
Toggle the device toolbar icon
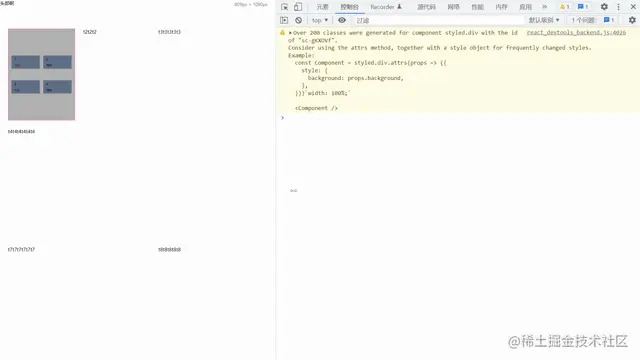[298, 7]
